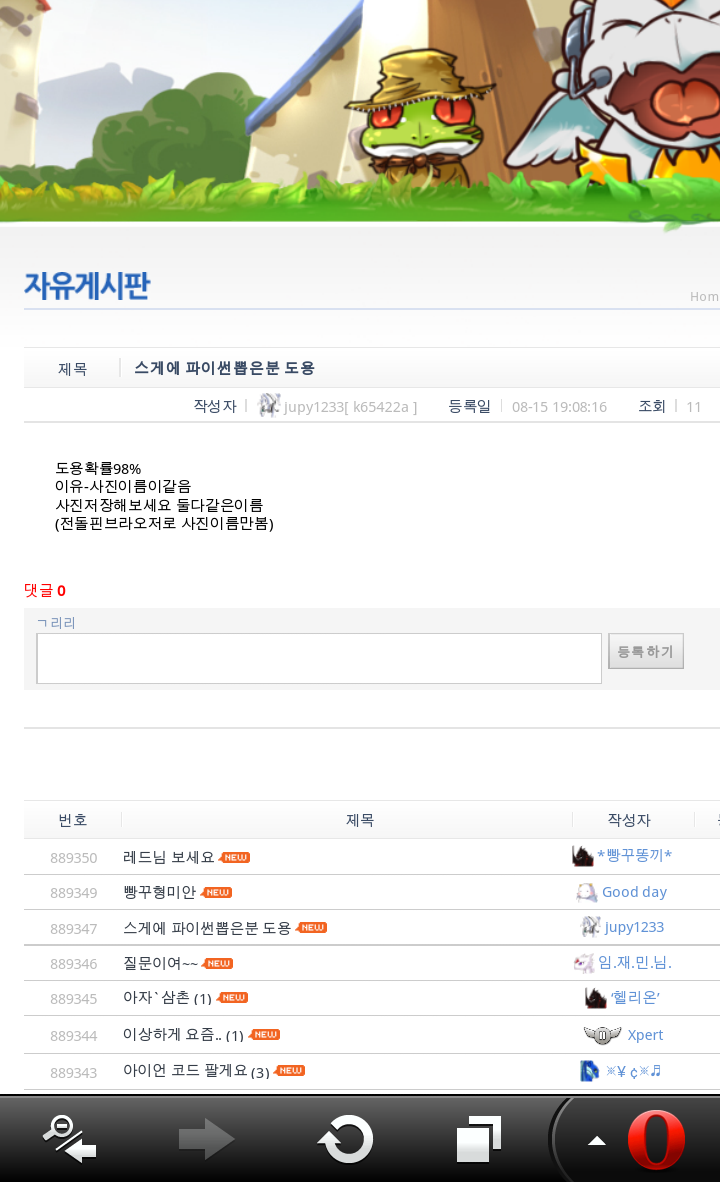The image size is (720, 1182).
Task: Open the red Opera menu button
Action: click(656, 1140)
